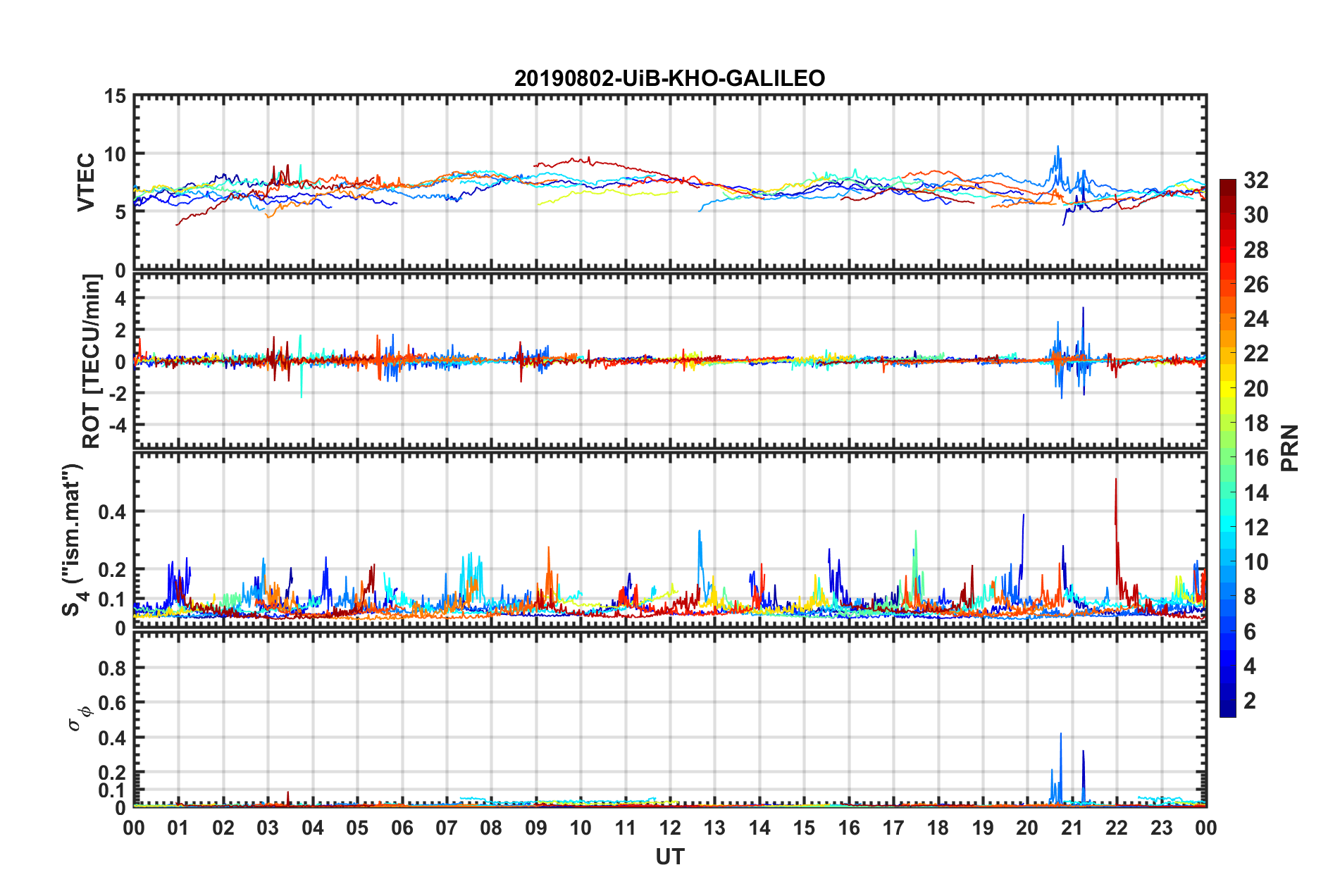Select colorbar tick label 16
The height and width of the screenshot is (896, 1340).
coord(1255,458)
